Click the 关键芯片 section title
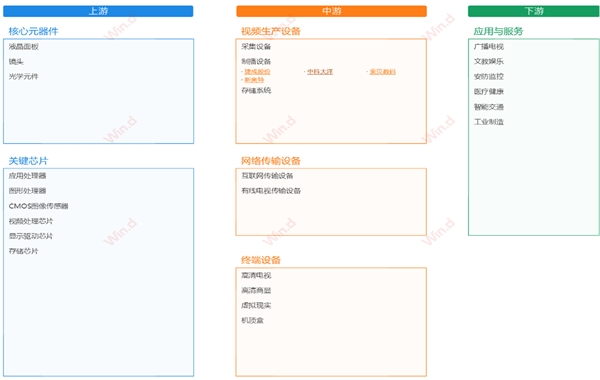The height and width of the screenshot is (380, 600). point(28,161)
